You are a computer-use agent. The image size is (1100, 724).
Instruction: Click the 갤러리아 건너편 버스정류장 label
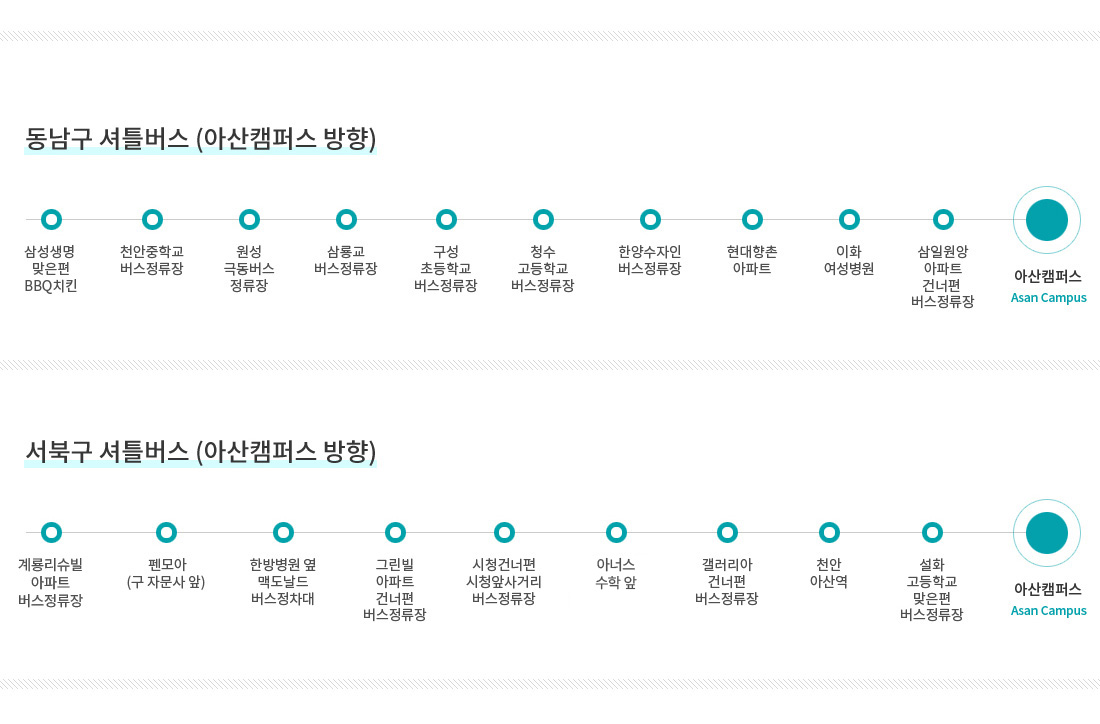[727, 582]
